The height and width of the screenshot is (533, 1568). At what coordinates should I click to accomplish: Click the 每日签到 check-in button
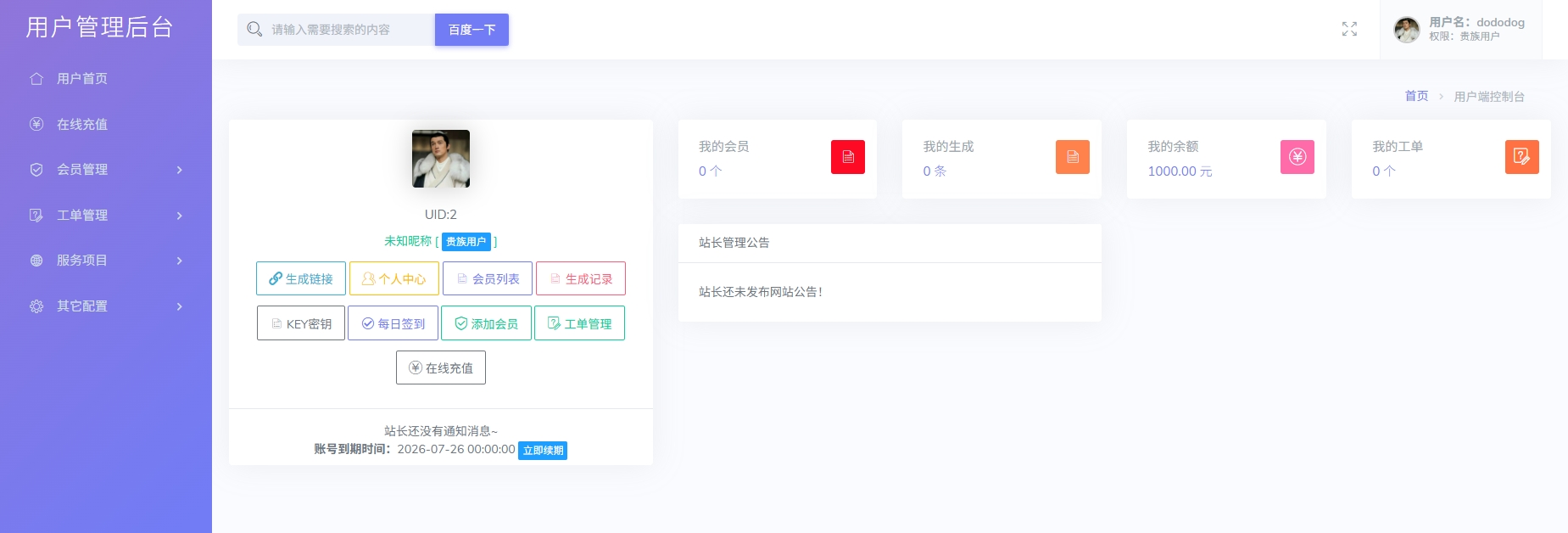coord(393,323)
